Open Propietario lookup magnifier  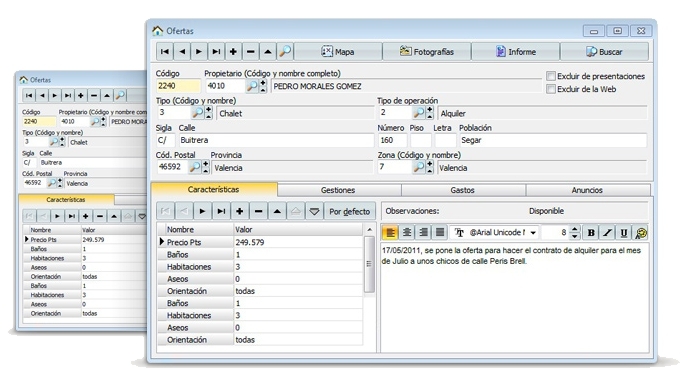[x=252, y=86]
